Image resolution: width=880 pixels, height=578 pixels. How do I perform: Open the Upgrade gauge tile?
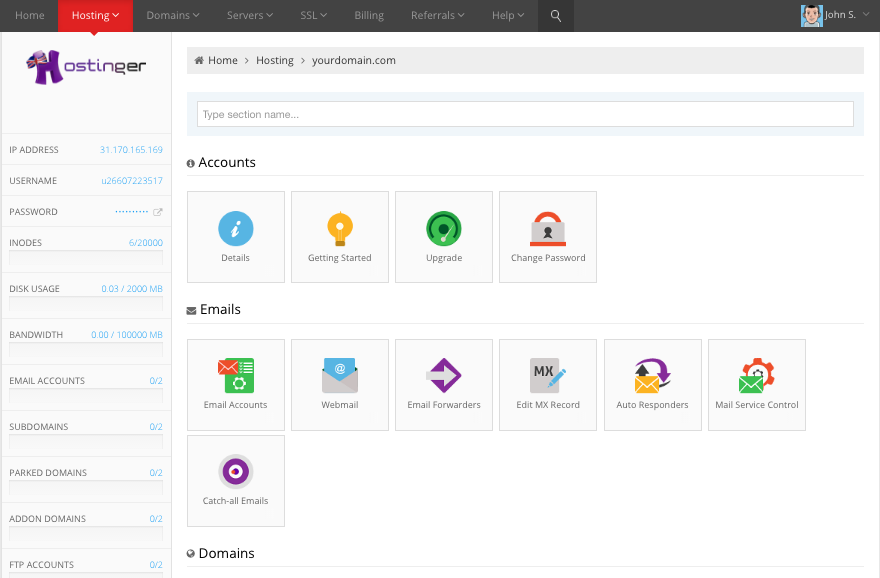click(444, 237)
